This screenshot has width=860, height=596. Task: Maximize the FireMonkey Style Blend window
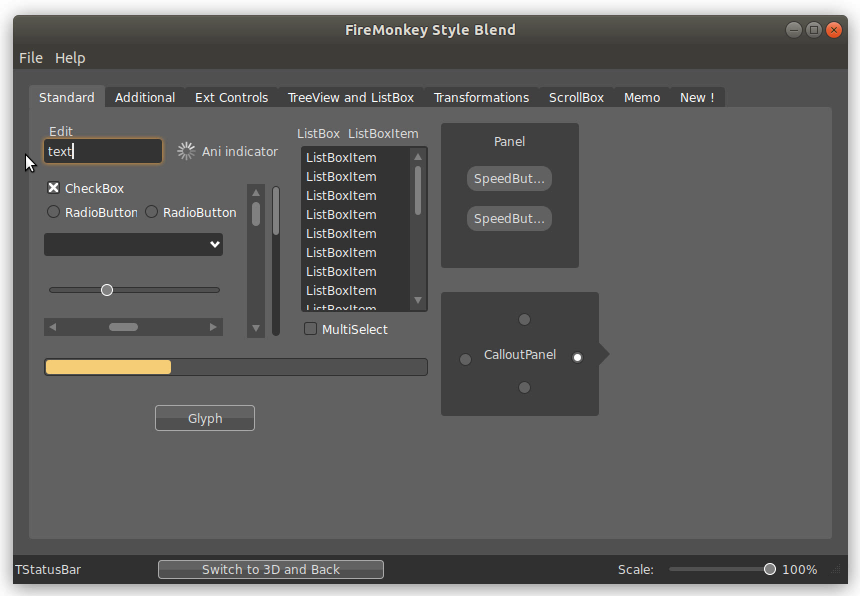[x=814, y=30]
